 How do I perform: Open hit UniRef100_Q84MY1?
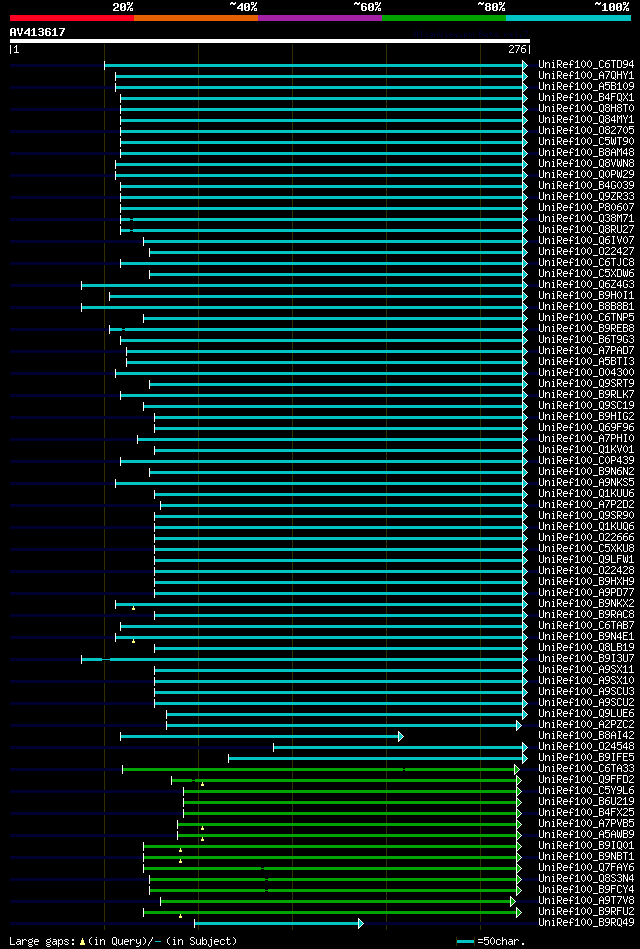pos(586,120)
